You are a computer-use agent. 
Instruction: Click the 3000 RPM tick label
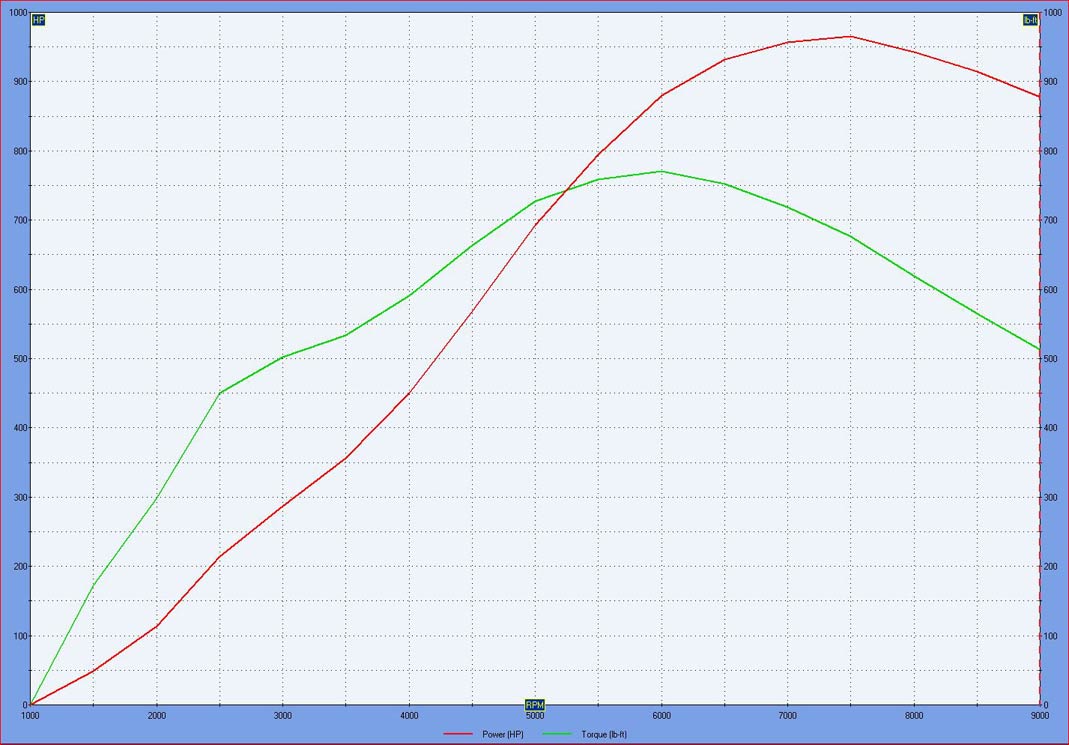click(282, 716)
